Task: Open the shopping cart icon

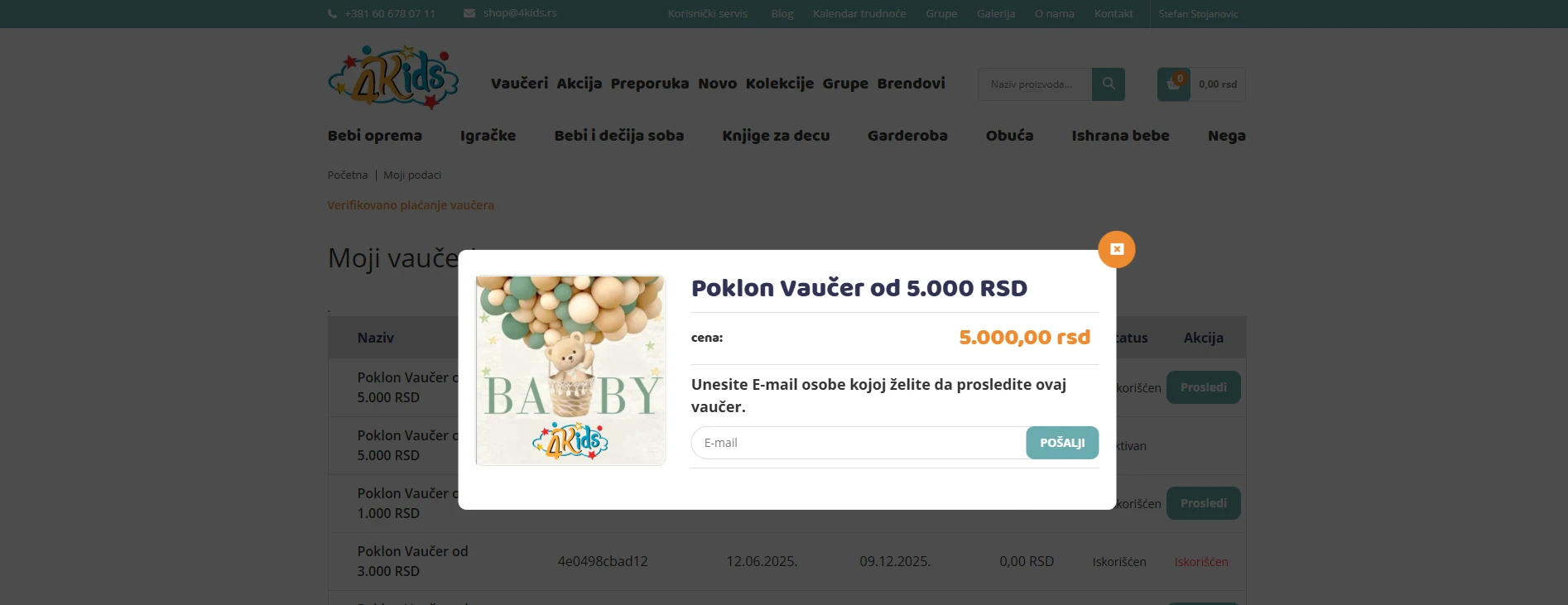Action: (x=1173, y=84)
